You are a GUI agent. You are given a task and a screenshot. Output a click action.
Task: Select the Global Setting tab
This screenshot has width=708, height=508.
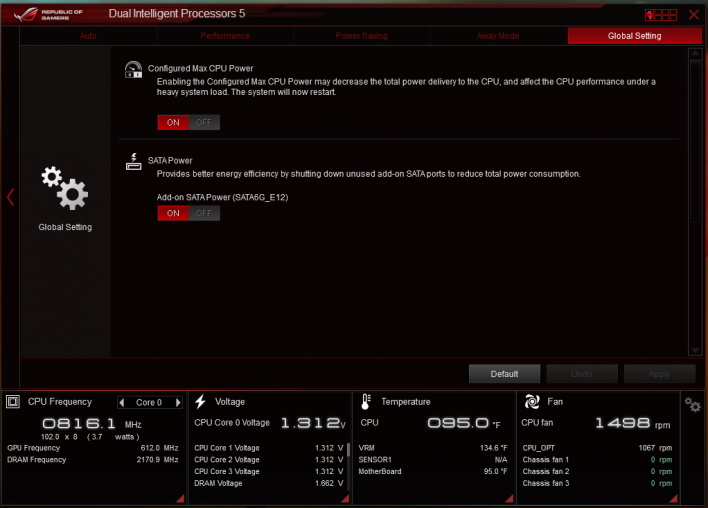(x=634, y=36)
